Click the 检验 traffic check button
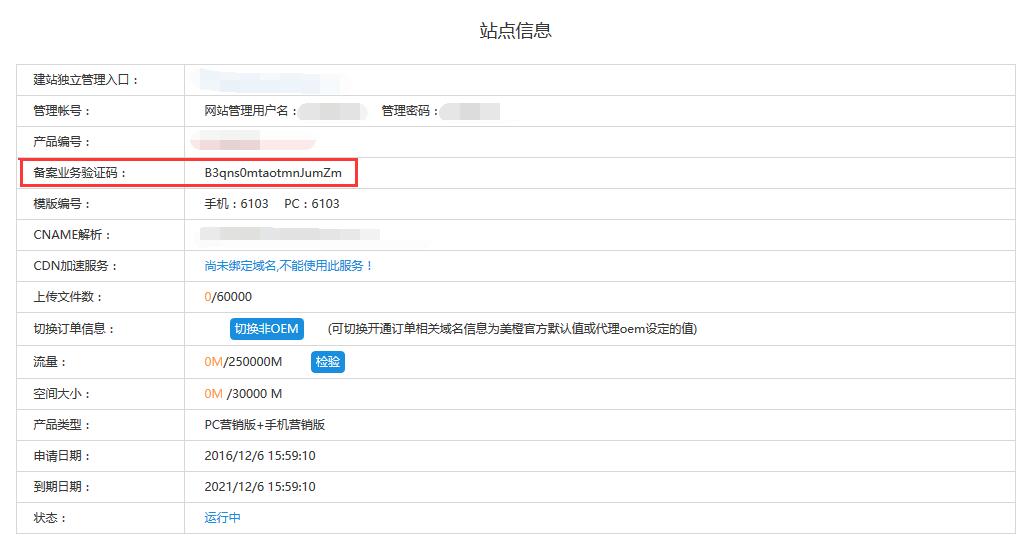This screenshot has width=1031, height=556. tap(327, 361)
